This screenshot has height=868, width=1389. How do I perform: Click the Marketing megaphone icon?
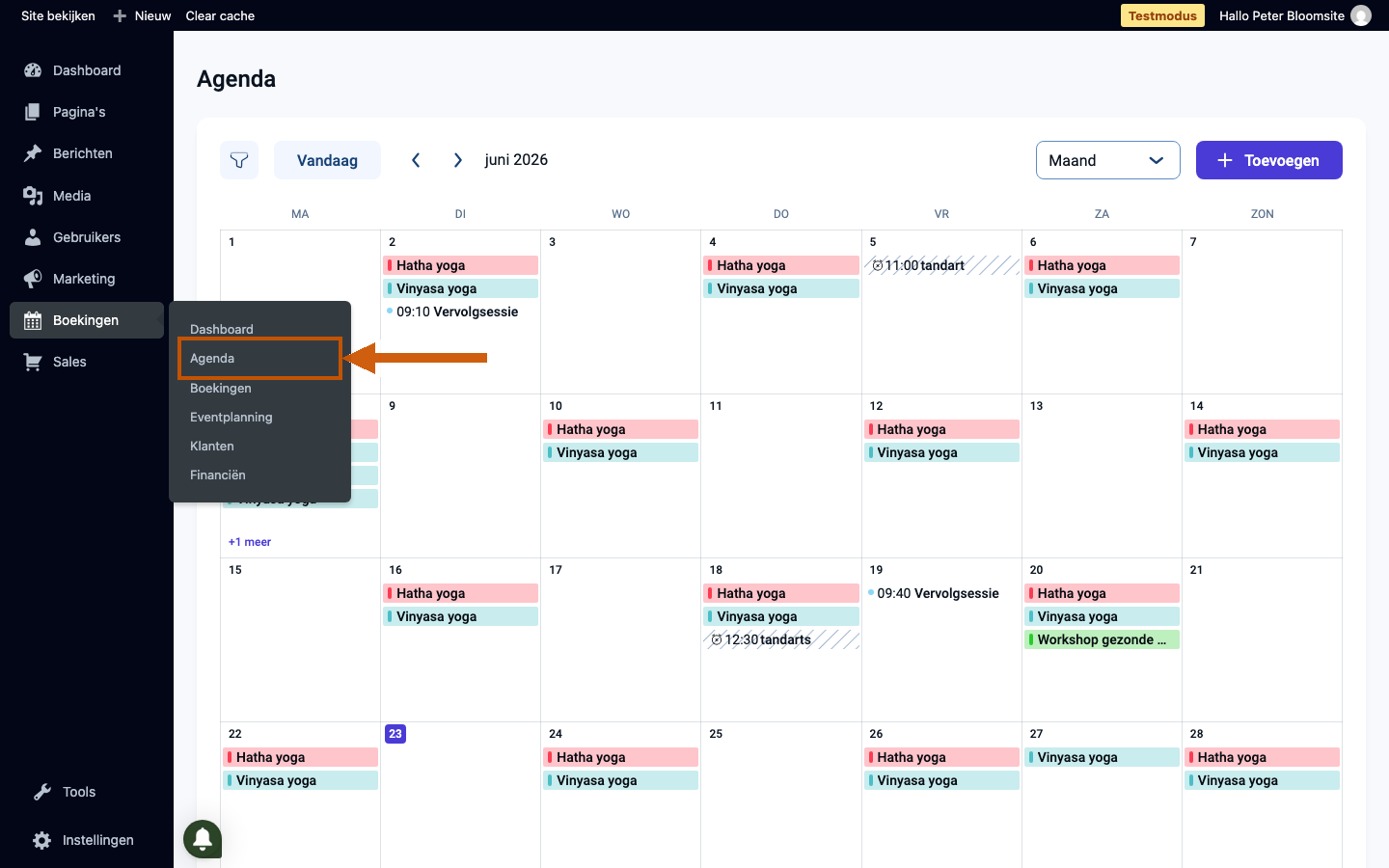(x=33, y=279)
